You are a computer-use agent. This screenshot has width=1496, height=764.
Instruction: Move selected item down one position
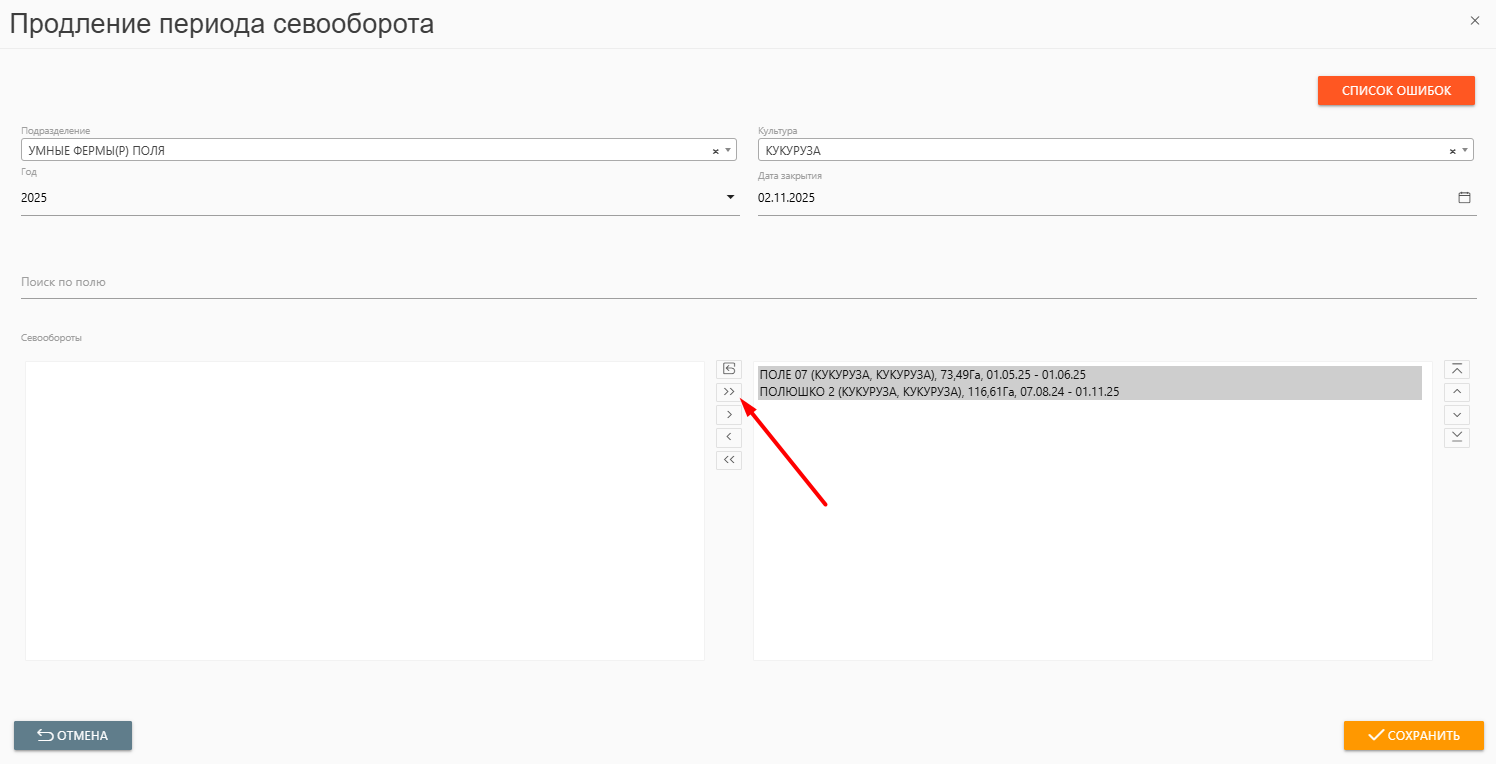tap(1457, 415)
